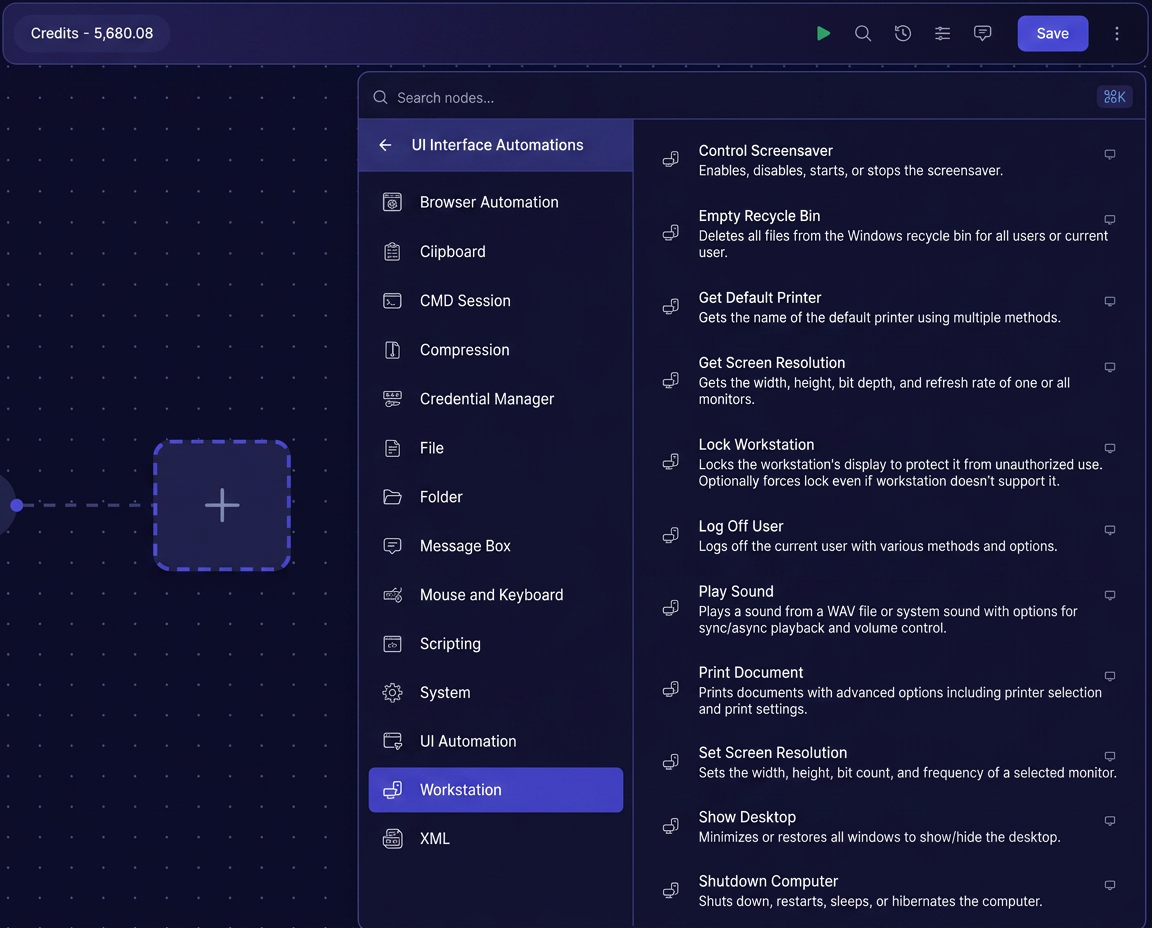Screen dimensions: 1152x928
Task: Open comment icon for Lock Workstation
Action: (1109, 448)
